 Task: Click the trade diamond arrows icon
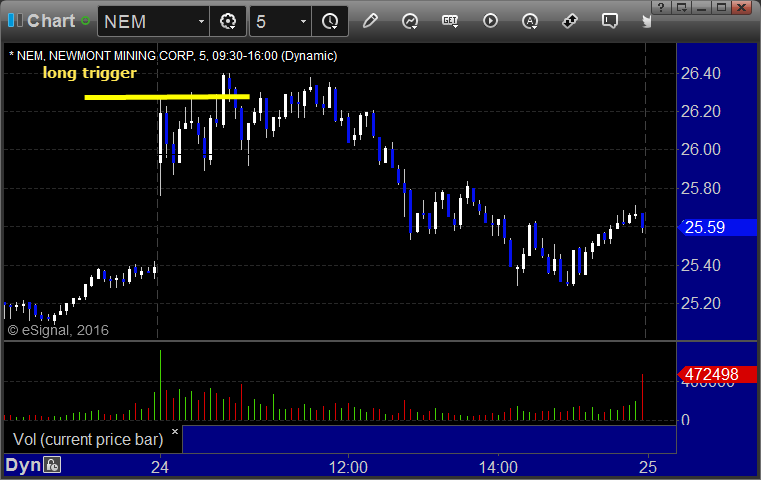[570, 21]
